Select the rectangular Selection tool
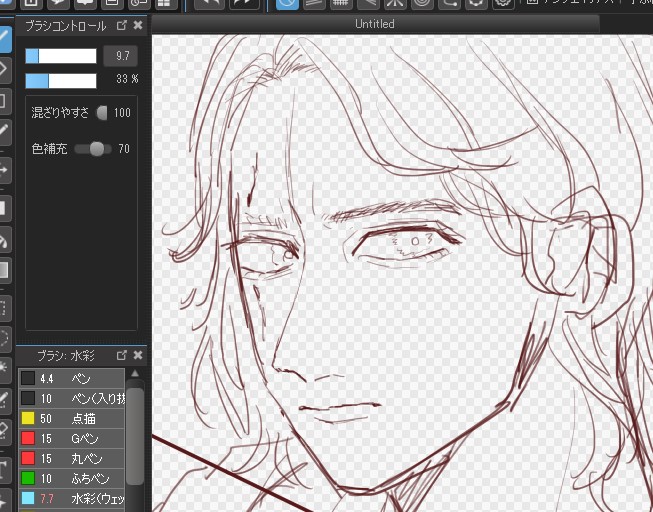The width and height of the screenshot is (653, 512). (x=4, y=309)
